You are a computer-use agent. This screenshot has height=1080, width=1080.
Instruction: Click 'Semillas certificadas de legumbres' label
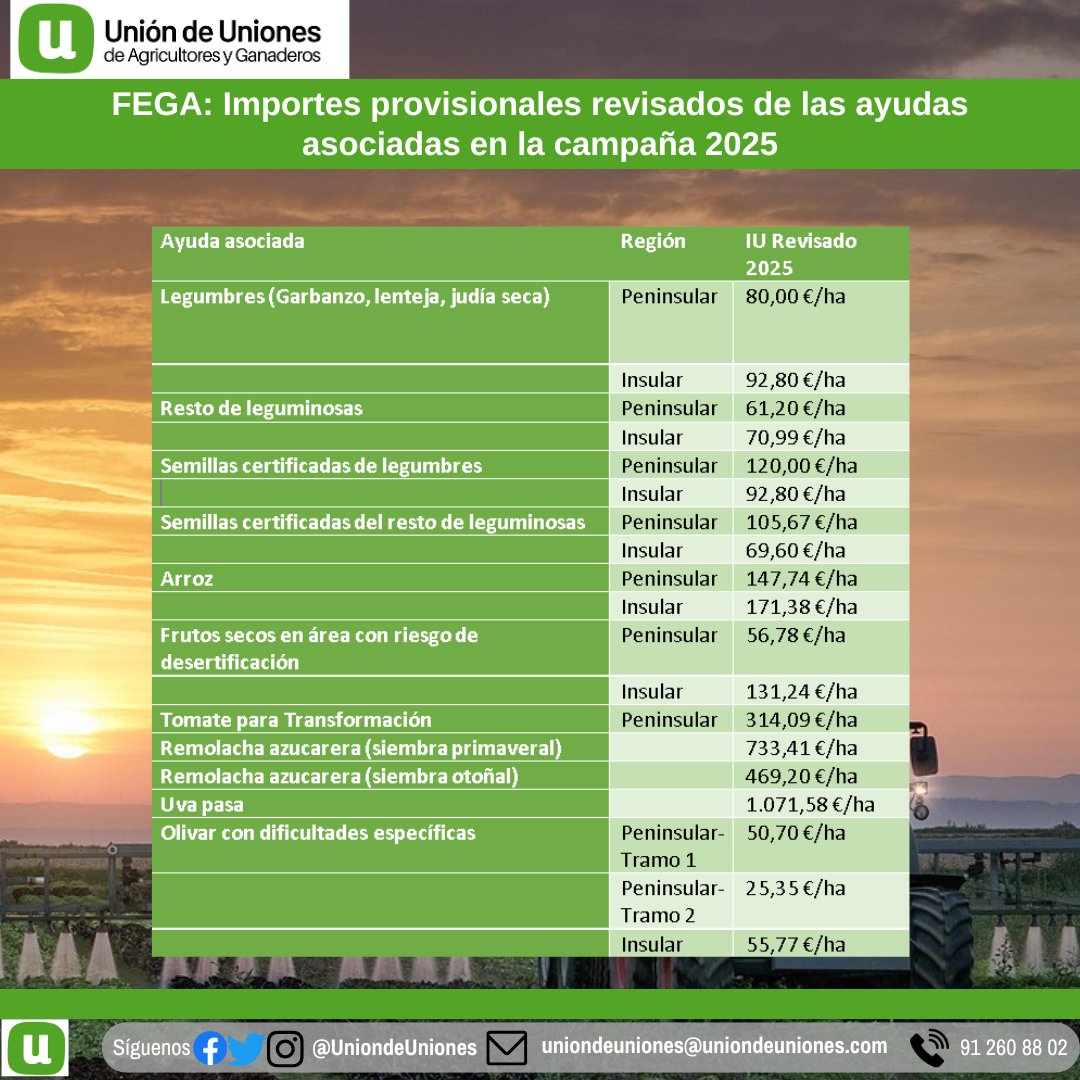321,466
